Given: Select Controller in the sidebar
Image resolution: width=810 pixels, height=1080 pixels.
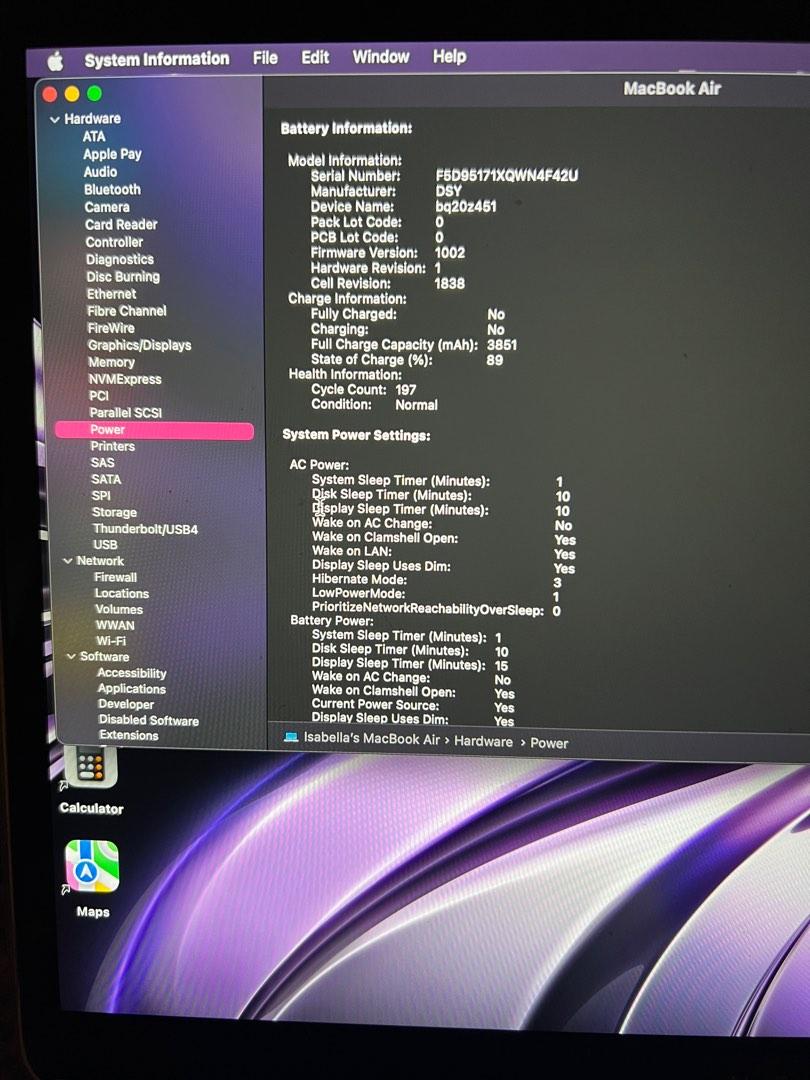Looking at the screenshot, I should [x=114, y=242].
